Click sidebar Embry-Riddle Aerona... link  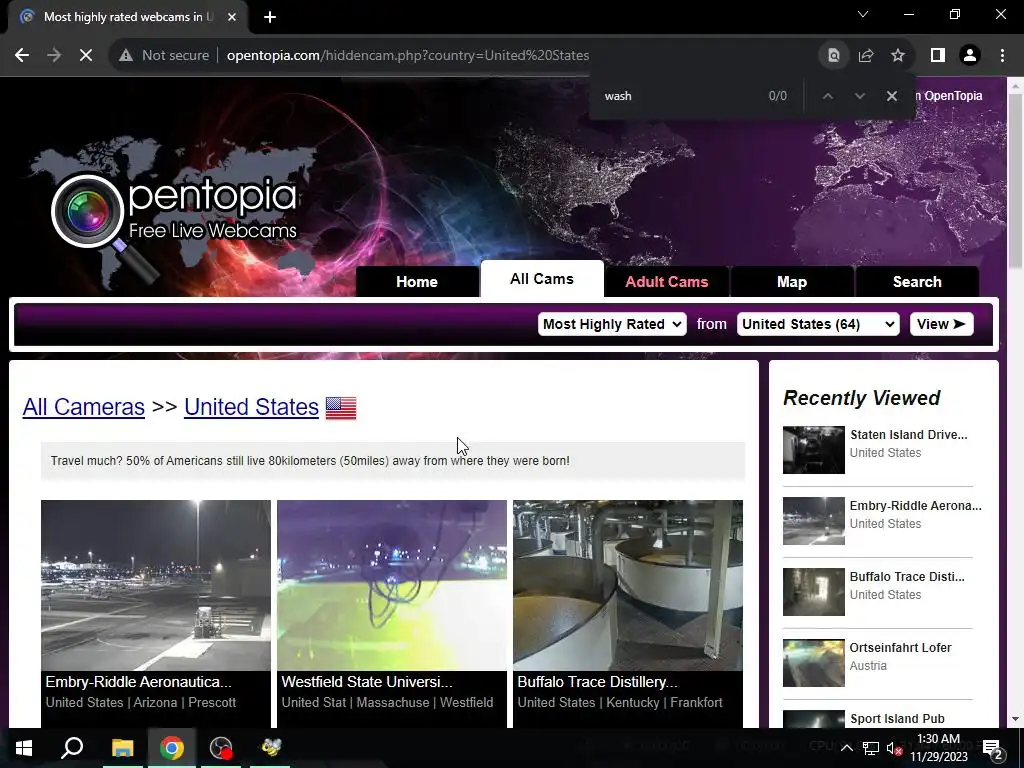(x=915, y=505)
